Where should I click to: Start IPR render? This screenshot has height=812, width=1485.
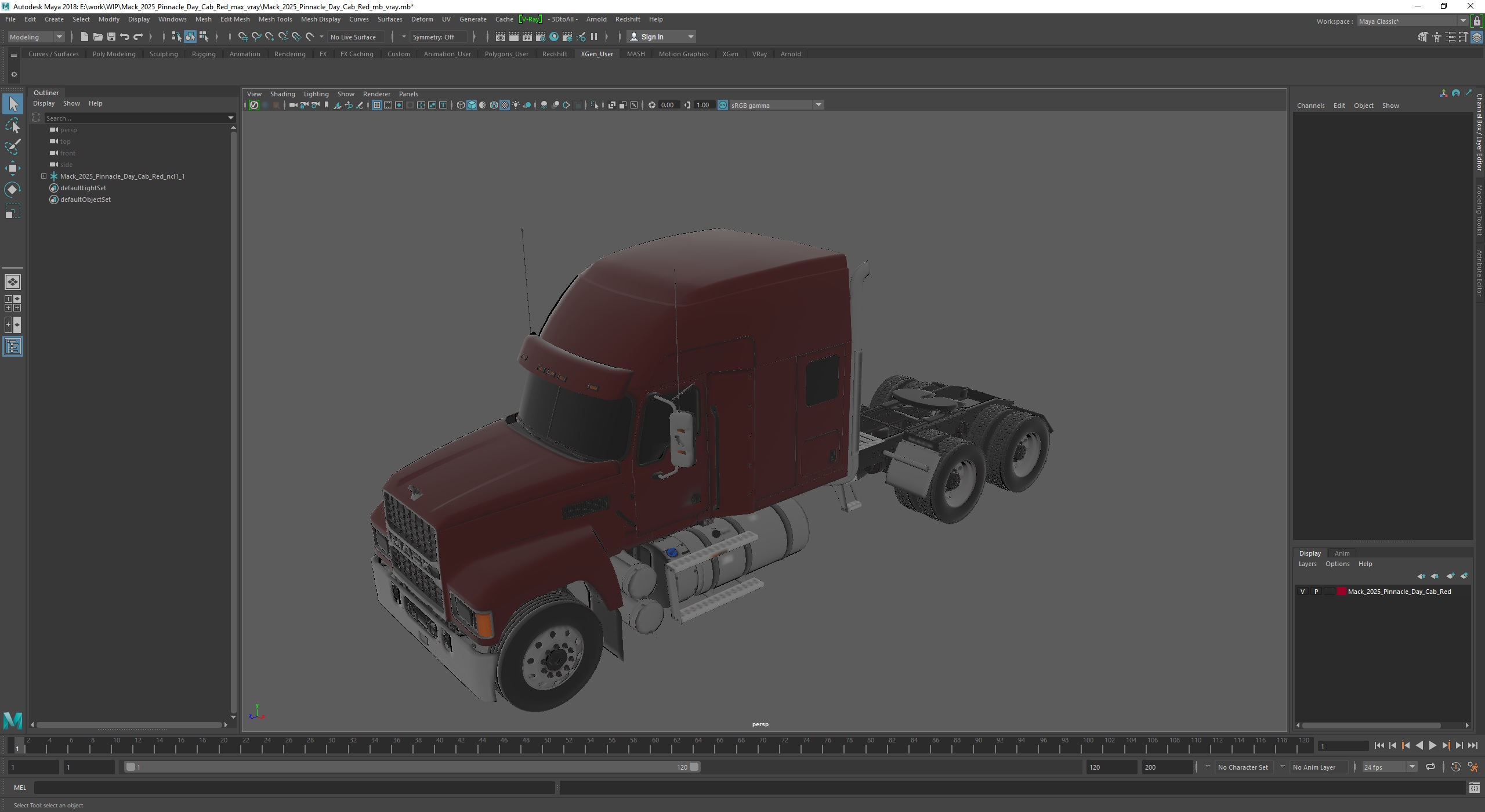527,37
